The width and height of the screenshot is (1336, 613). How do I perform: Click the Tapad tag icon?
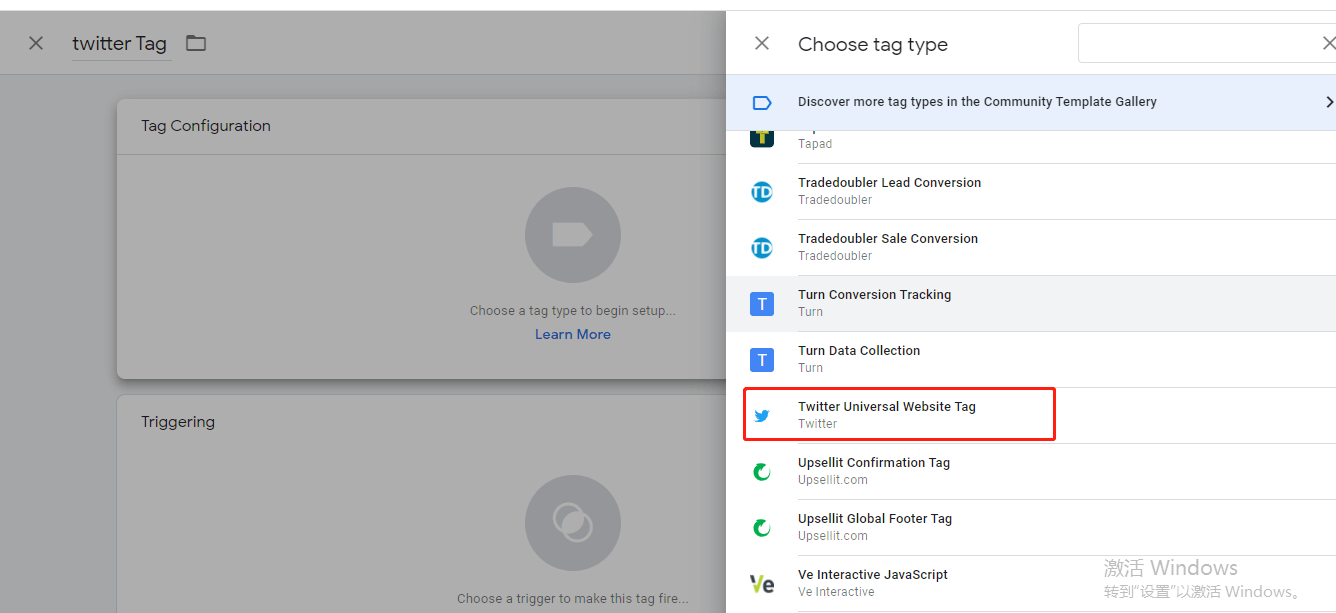[x=762, y=138]
